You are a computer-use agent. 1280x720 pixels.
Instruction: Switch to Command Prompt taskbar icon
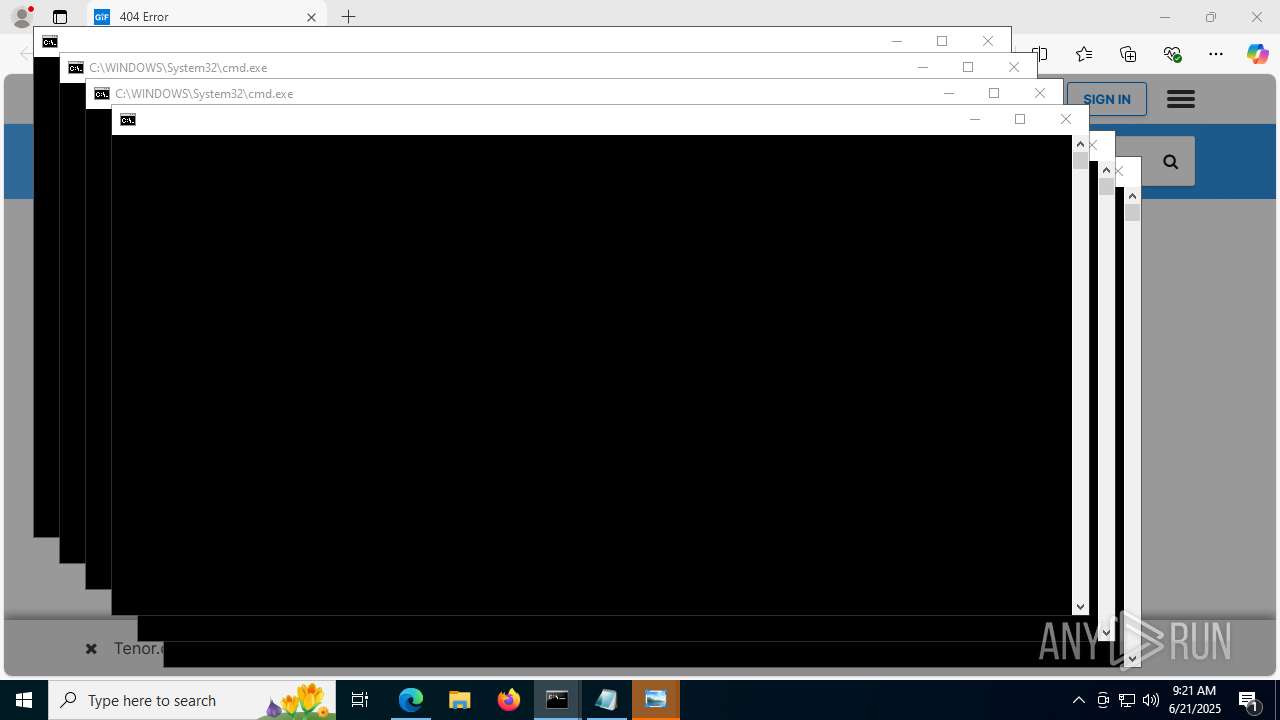point(558,700)
